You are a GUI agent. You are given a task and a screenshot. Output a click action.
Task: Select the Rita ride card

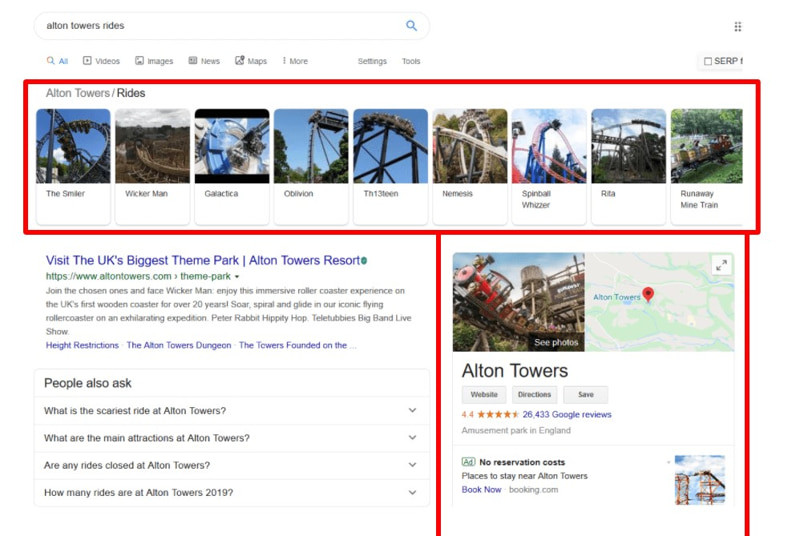(629, 166)
